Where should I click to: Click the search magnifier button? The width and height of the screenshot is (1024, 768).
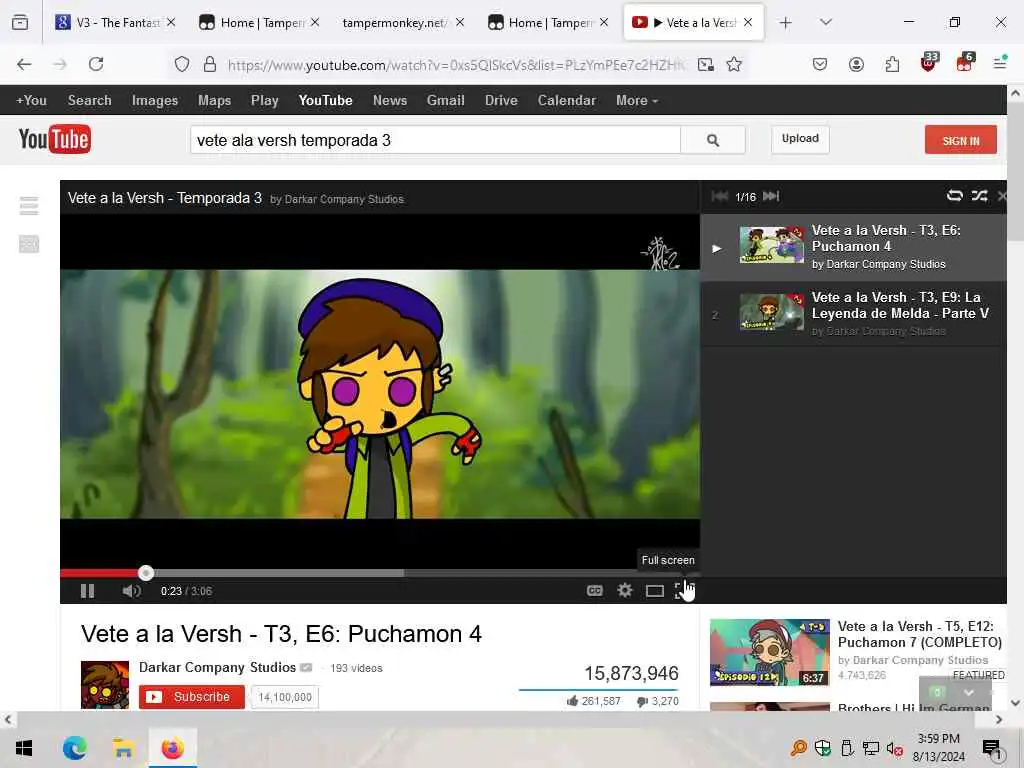point(713,140)
